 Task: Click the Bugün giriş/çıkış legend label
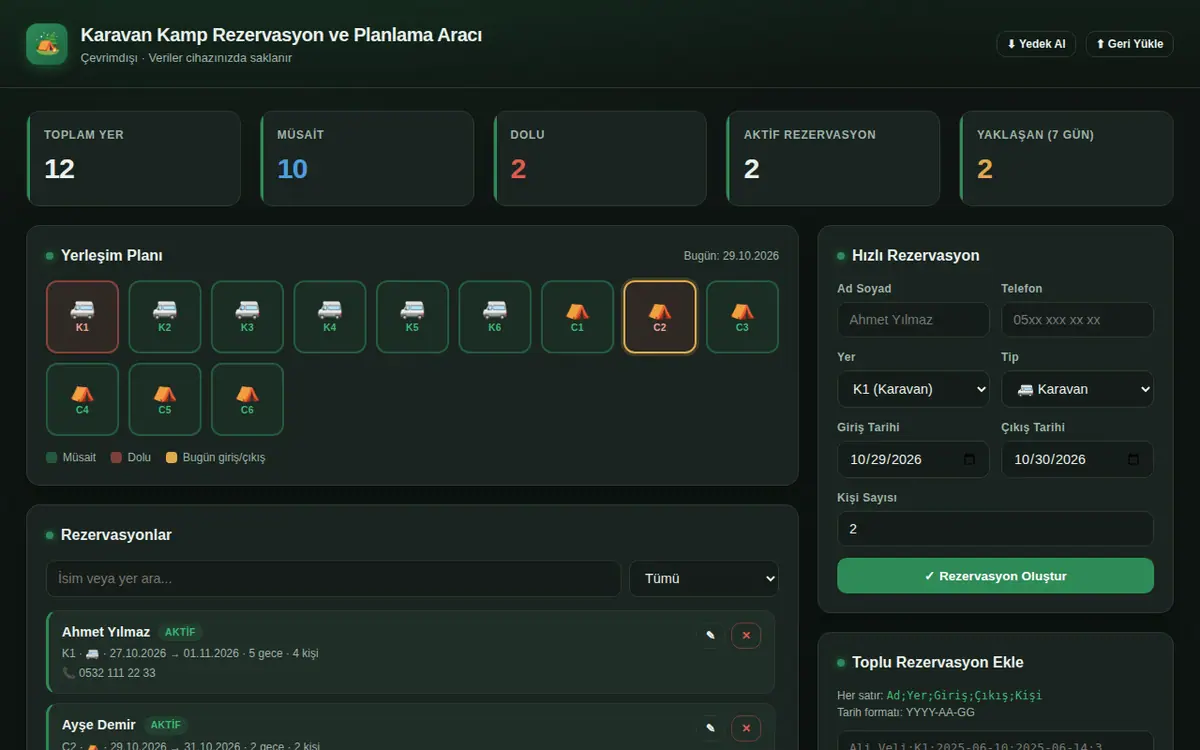[x=224, y=457]
